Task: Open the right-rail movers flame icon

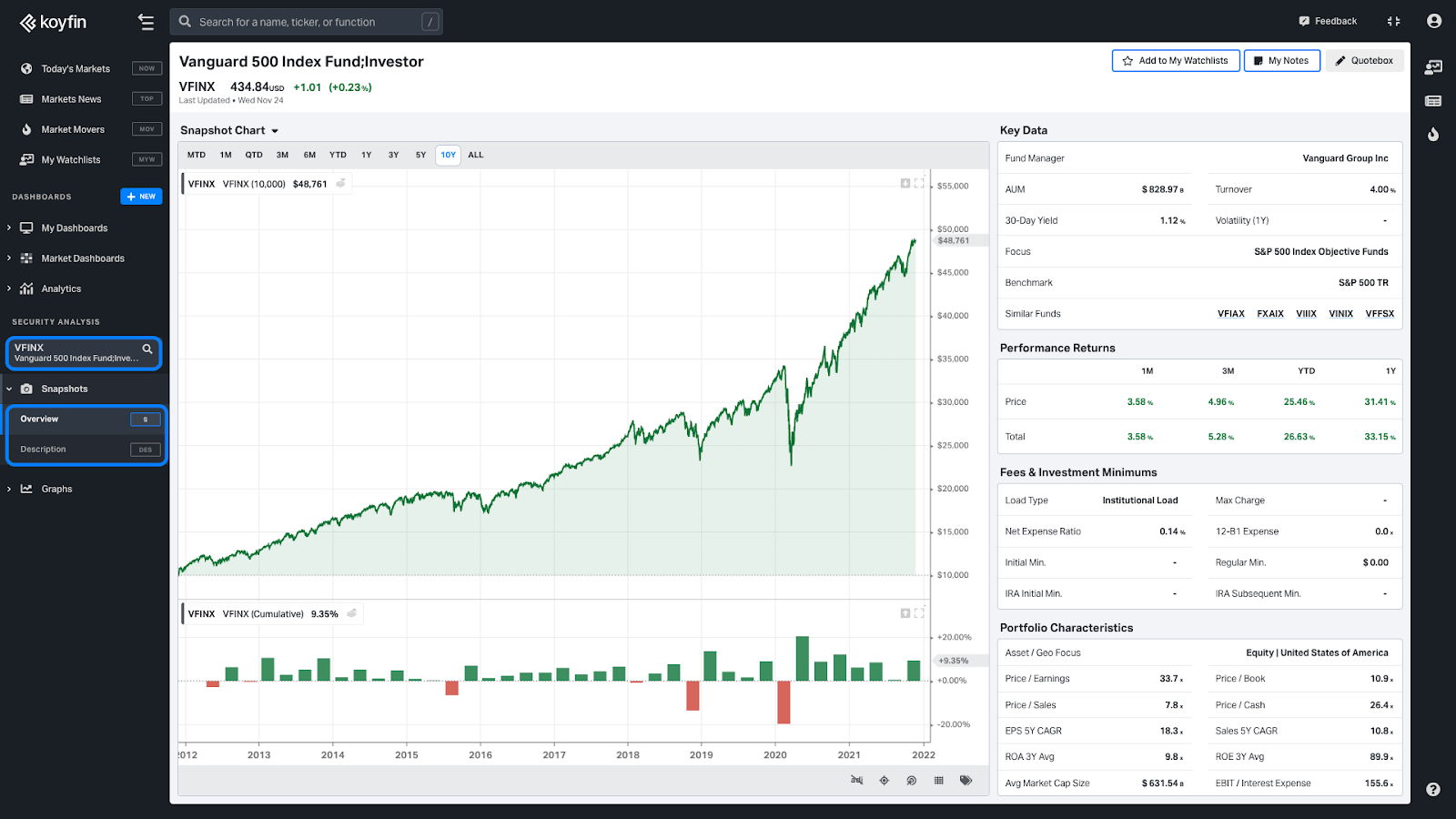Action: tap(1433, 135)
